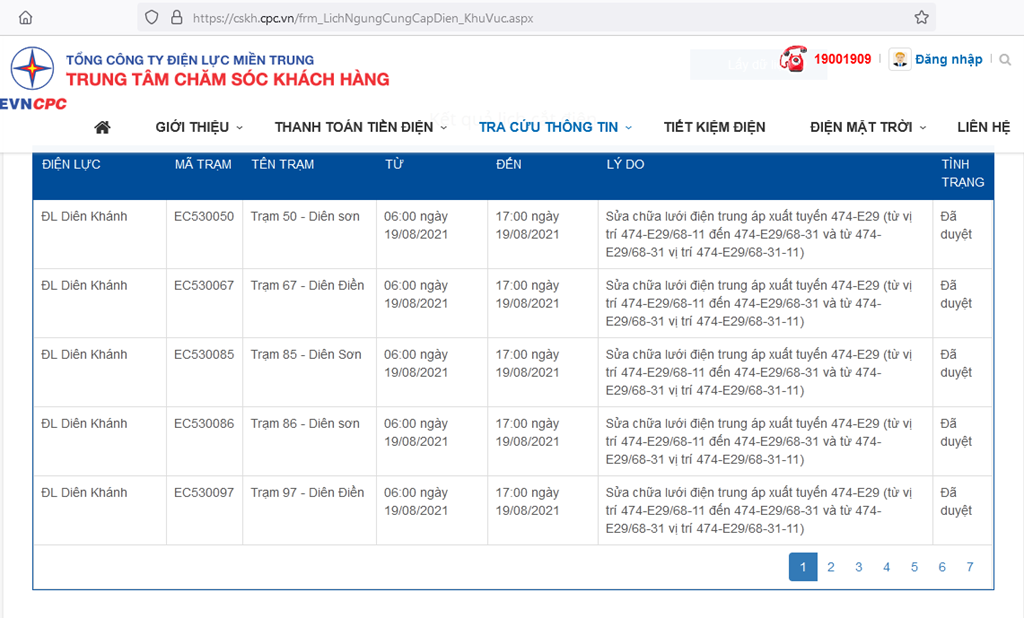Open the search magnifier icon

coord(1005,60)
